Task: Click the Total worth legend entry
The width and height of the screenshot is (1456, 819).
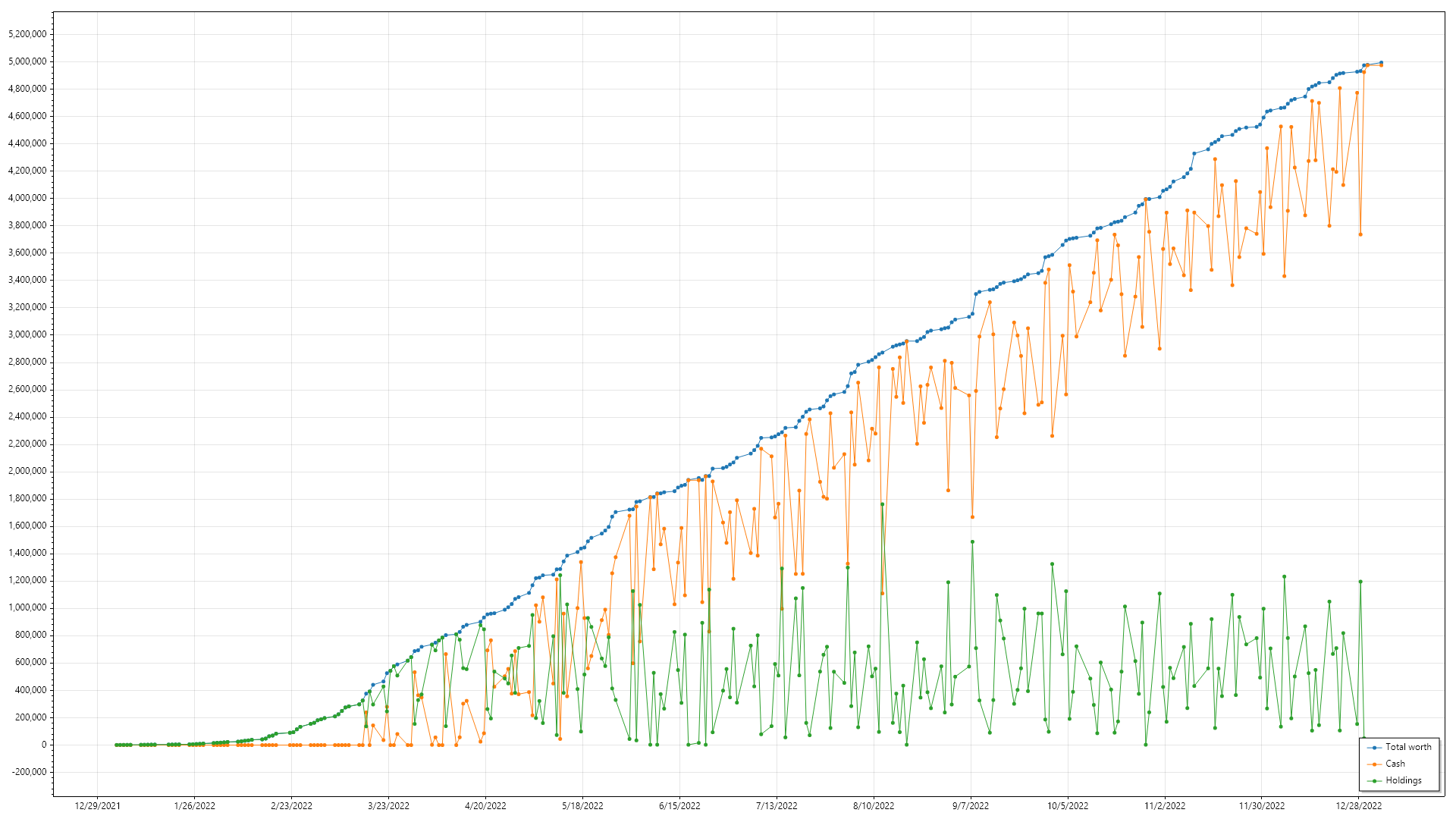Action: [1399, 747]
